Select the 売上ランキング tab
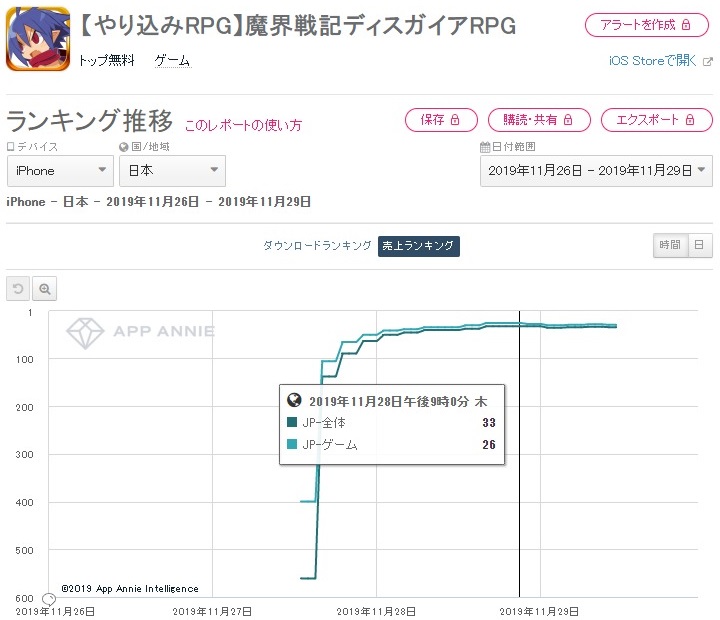The image size is (720, 620). coord(419,246)
